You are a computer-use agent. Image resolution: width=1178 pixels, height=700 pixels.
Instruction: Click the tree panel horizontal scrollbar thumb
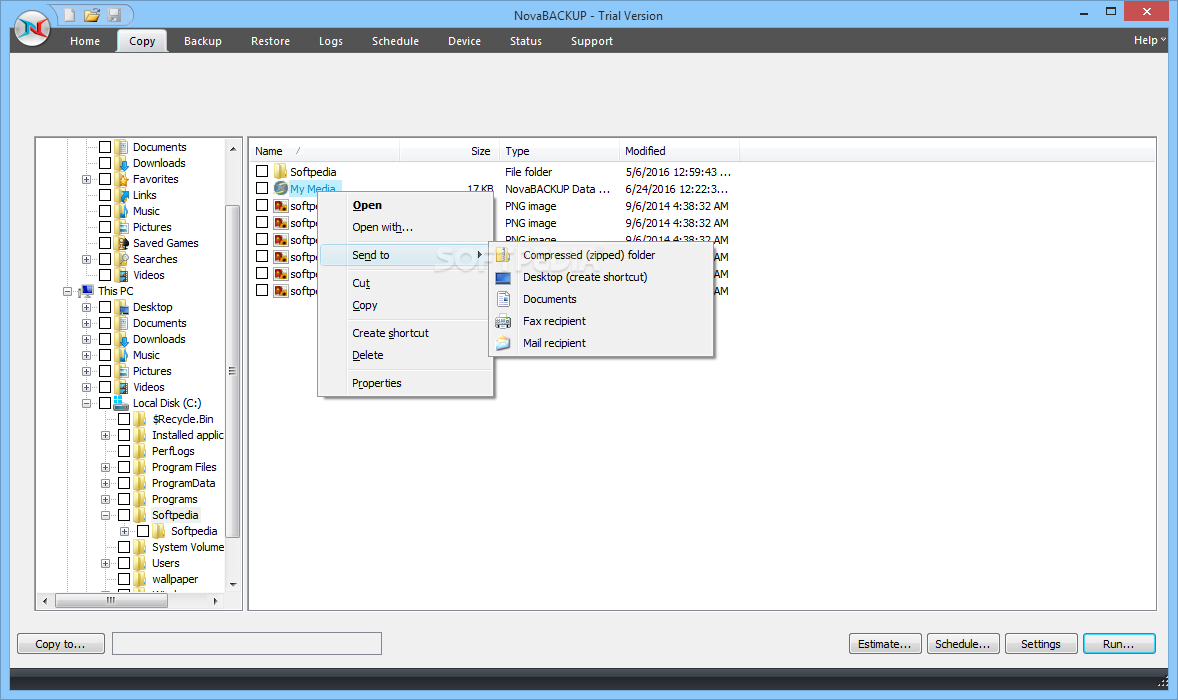(x=111, y=601)
